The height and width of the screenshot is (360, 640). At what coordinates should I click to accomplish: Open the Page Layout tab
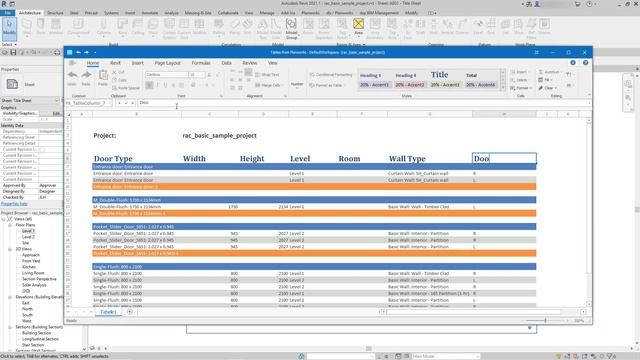click(x=167, y=63)
